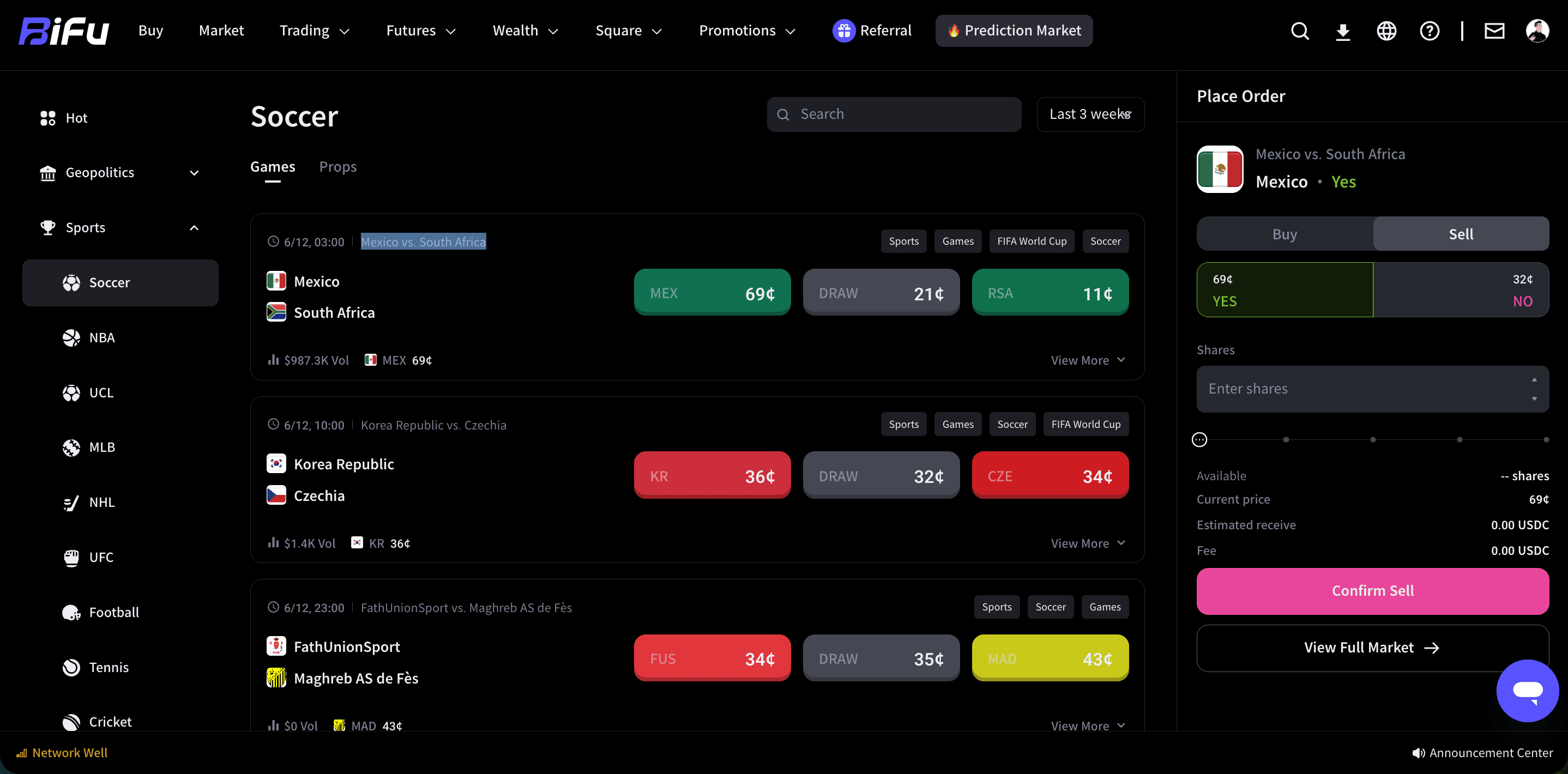This screenshot has width=1568, height=774.
Task: Select NHL in sports sidebar
Action: point(120,502)
